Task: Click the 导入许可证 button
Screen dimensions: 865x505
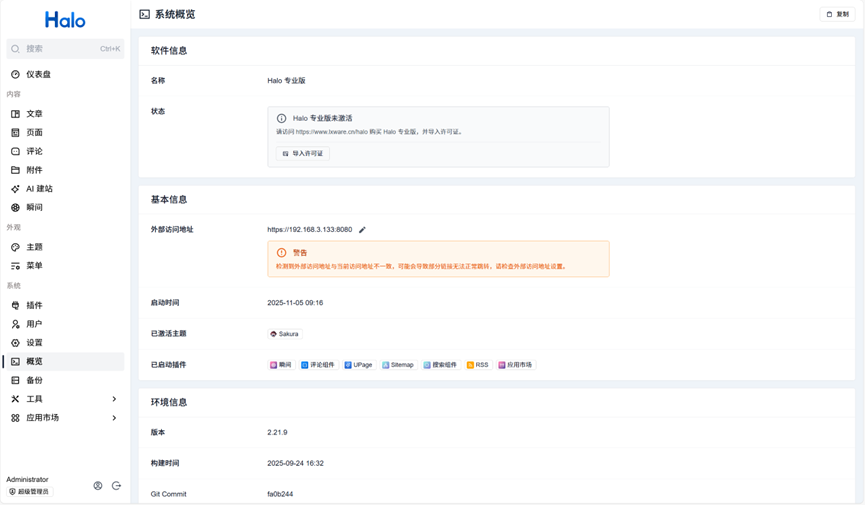Action: click(303, 154)
